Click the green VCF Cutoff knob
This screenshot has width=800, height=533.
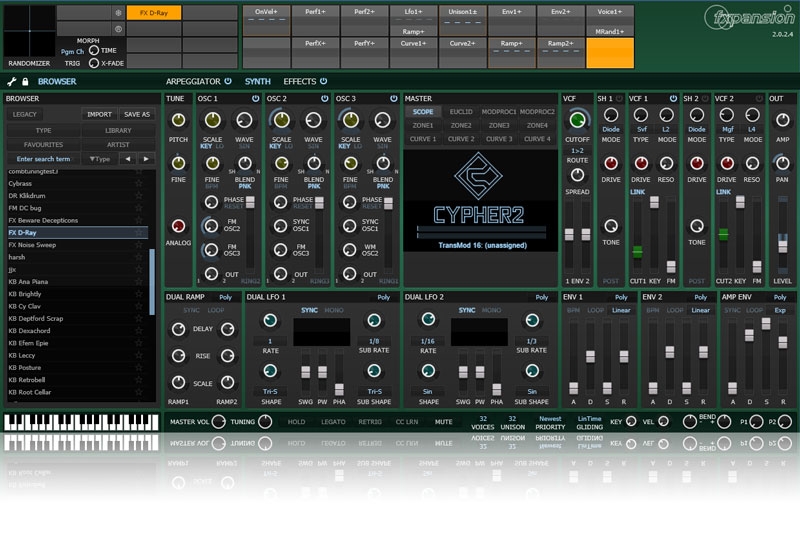click(578, 120)
